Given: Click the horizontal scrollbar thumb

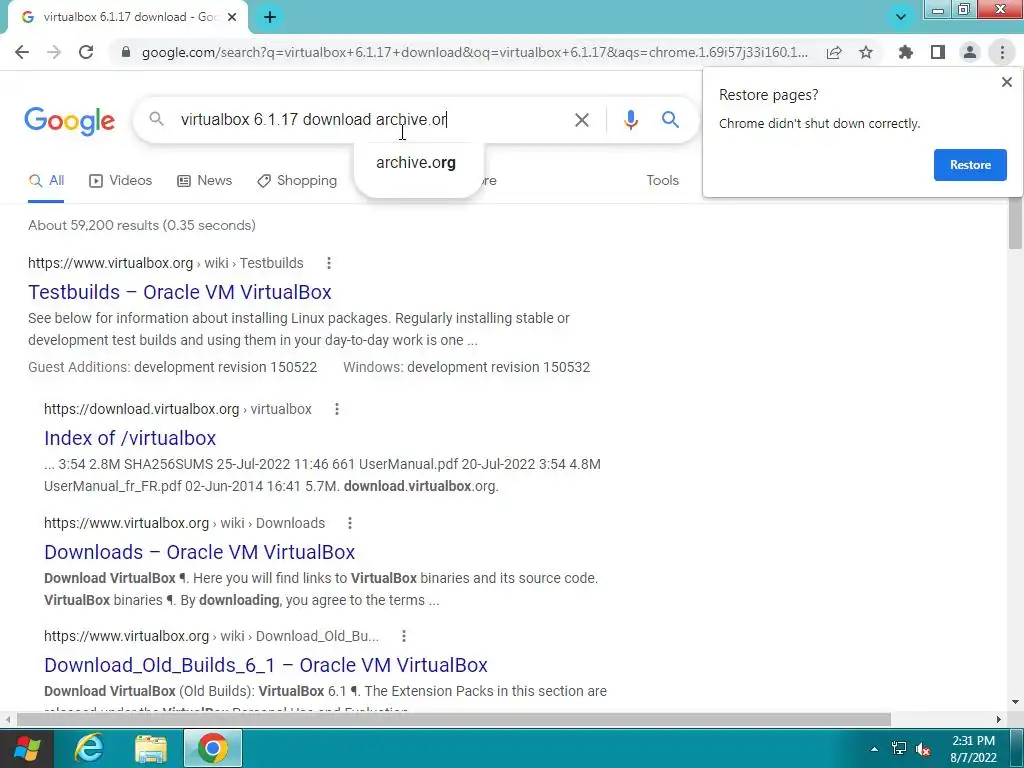Looking at the screenshot, I should point(453,720).
